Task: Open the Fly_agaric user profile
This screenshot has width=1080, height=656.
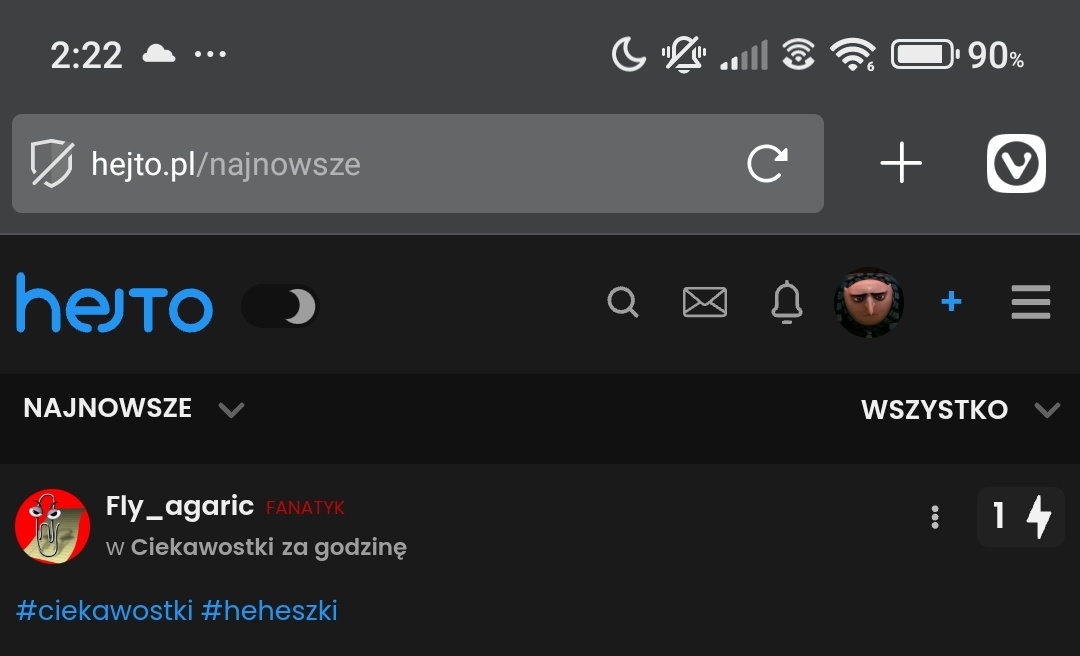Action: pos(179,506)
